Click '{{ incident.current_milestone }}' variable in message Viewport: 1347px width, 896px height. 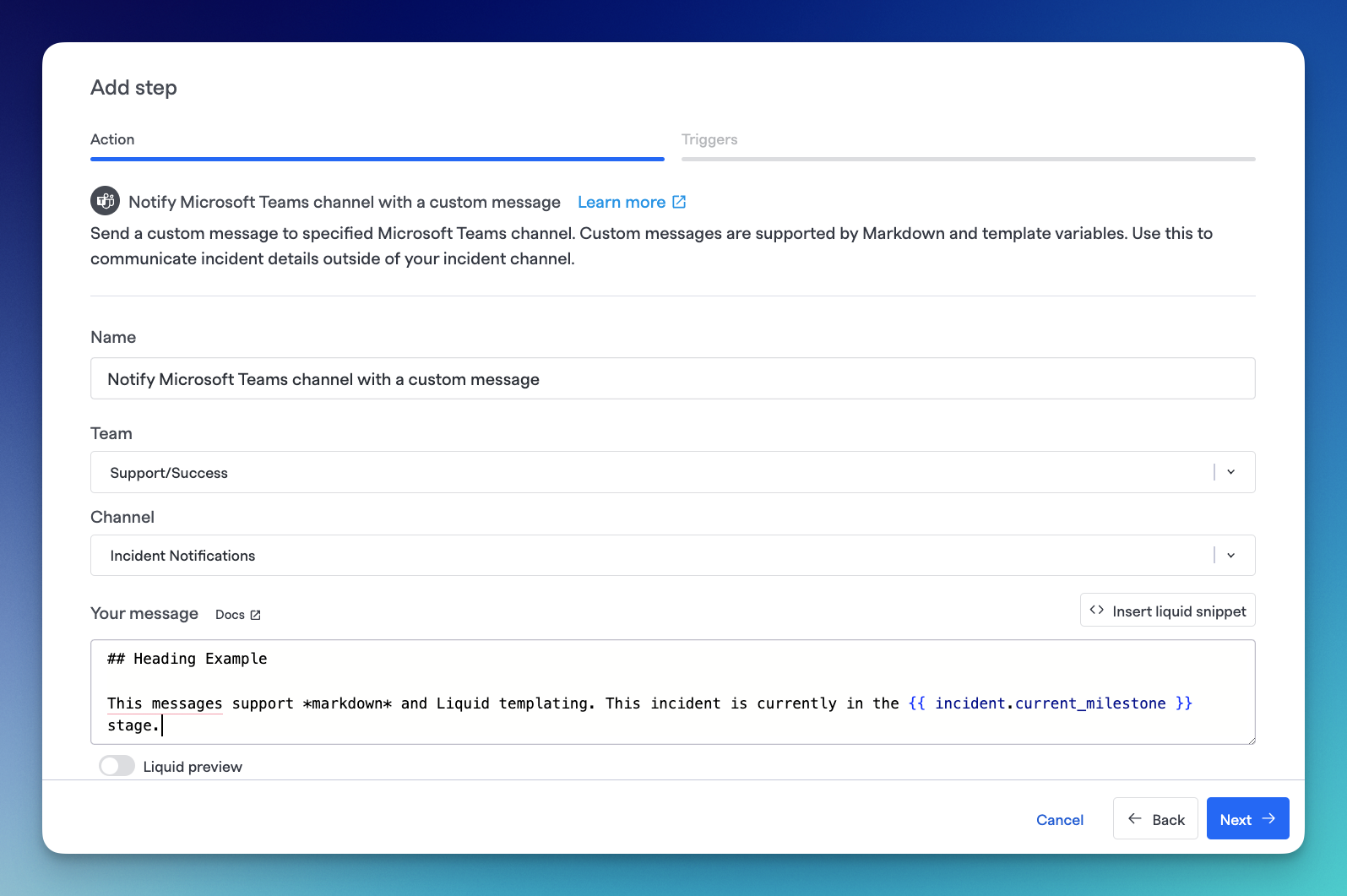[1051, 703]
